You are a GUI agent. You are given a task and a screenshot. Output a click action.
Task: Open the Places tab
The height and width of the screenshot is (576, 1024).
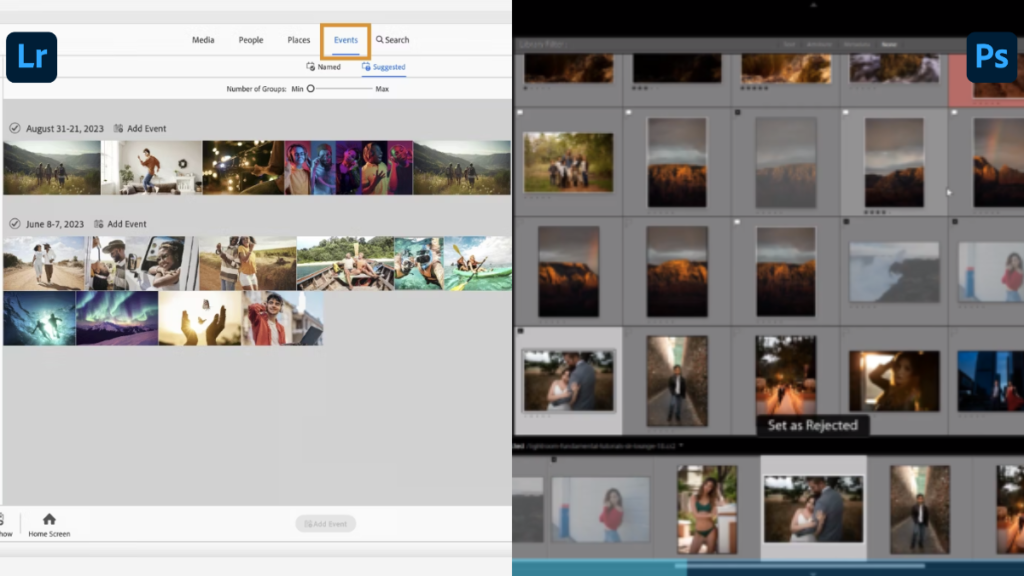(x=298, y=39)
